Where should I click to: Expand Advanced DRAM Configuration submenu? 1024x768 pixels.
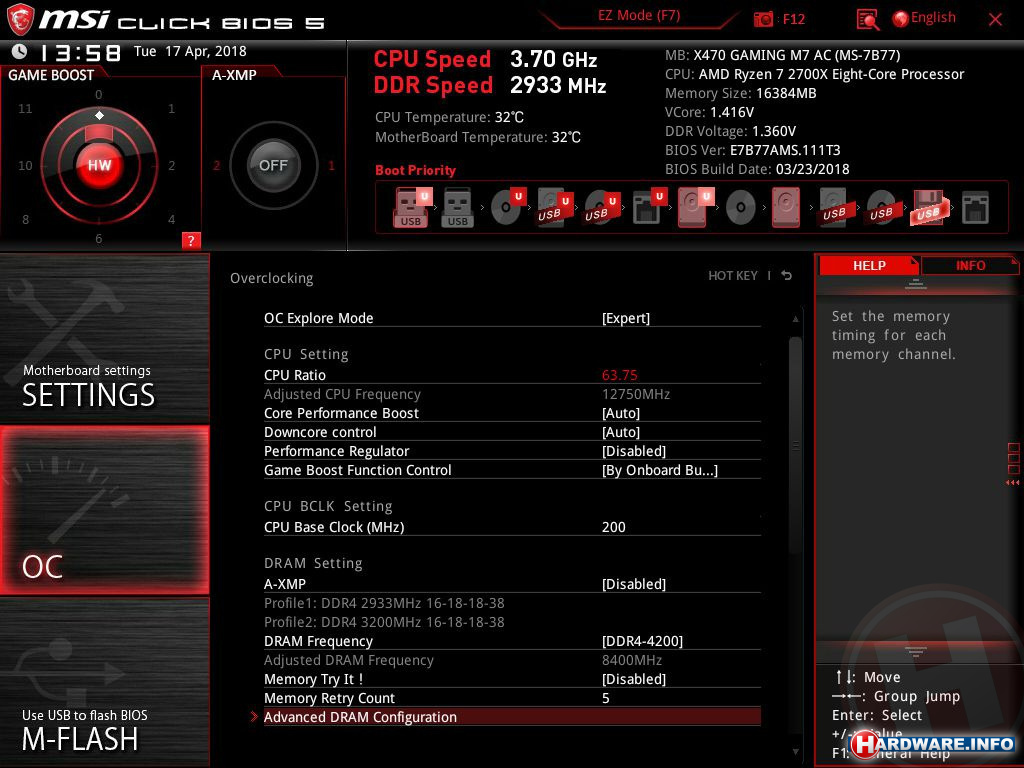click(360, 717)
